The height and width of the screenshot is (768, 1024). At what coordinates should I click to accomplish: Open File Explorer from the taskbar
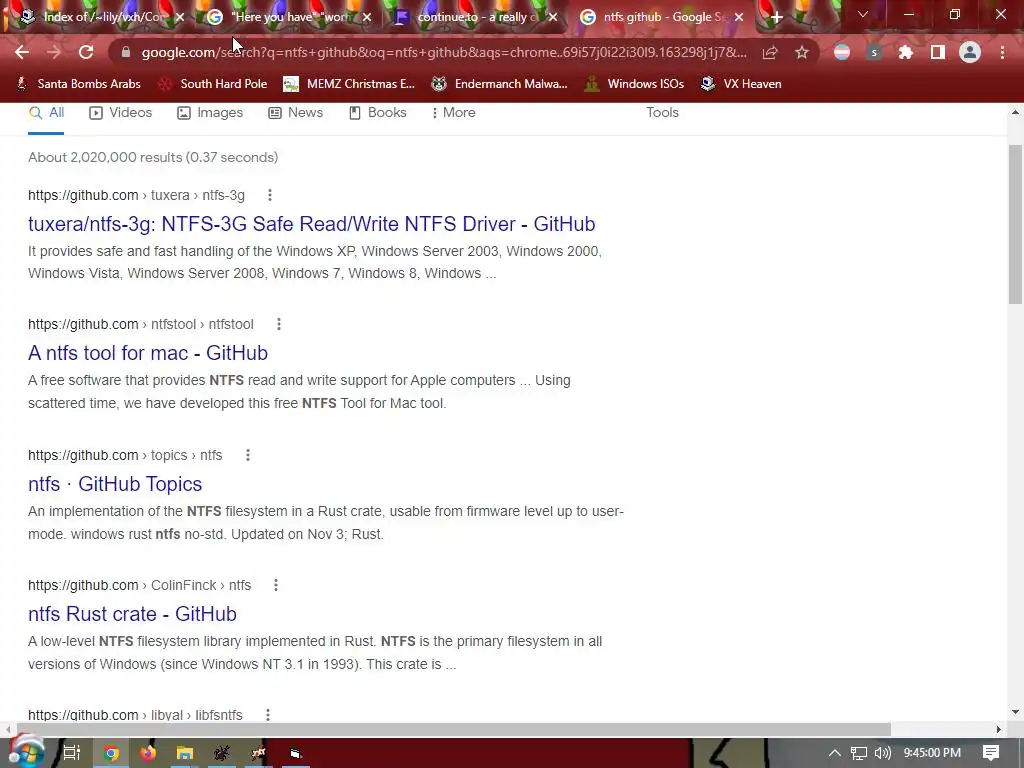[x=185, y=753]
